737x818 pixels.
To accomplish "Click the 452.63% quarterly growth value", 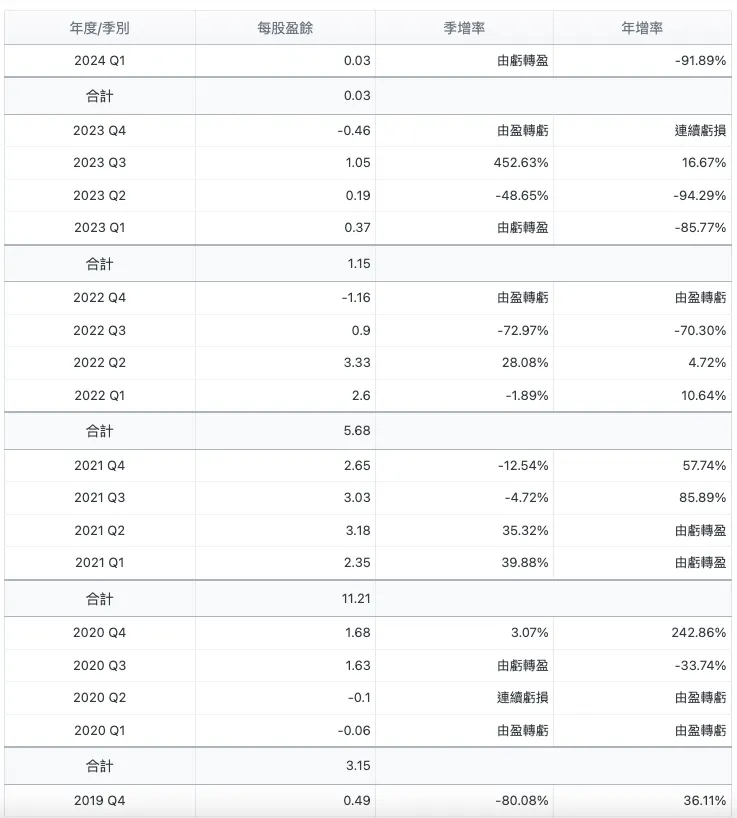I will [523, 163].
